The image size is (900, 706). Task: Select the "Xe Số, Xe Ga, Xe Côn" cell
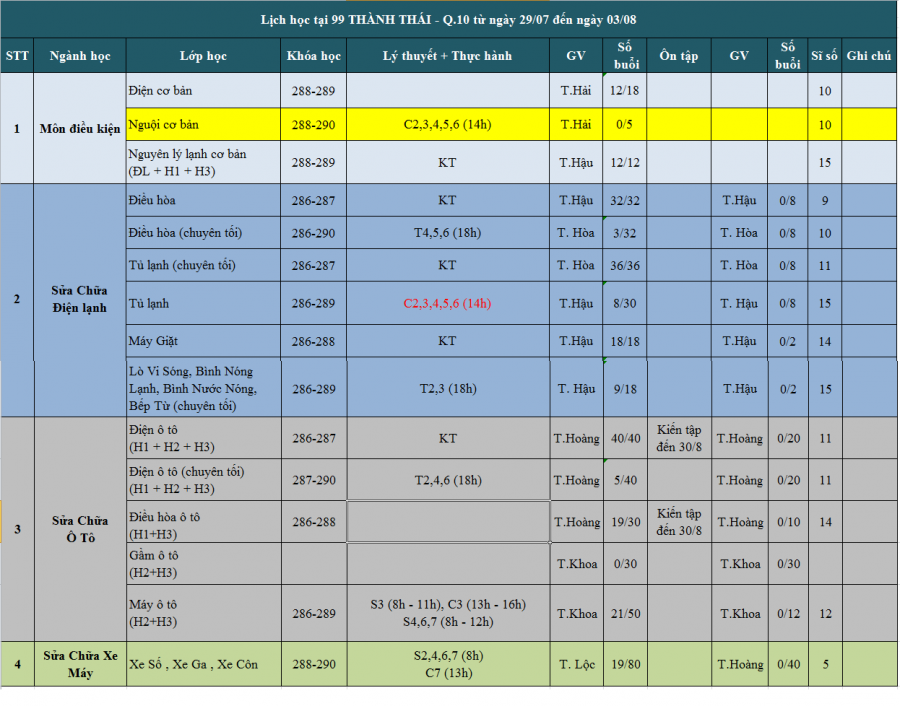pyautogui.click(x=203, y=665)
